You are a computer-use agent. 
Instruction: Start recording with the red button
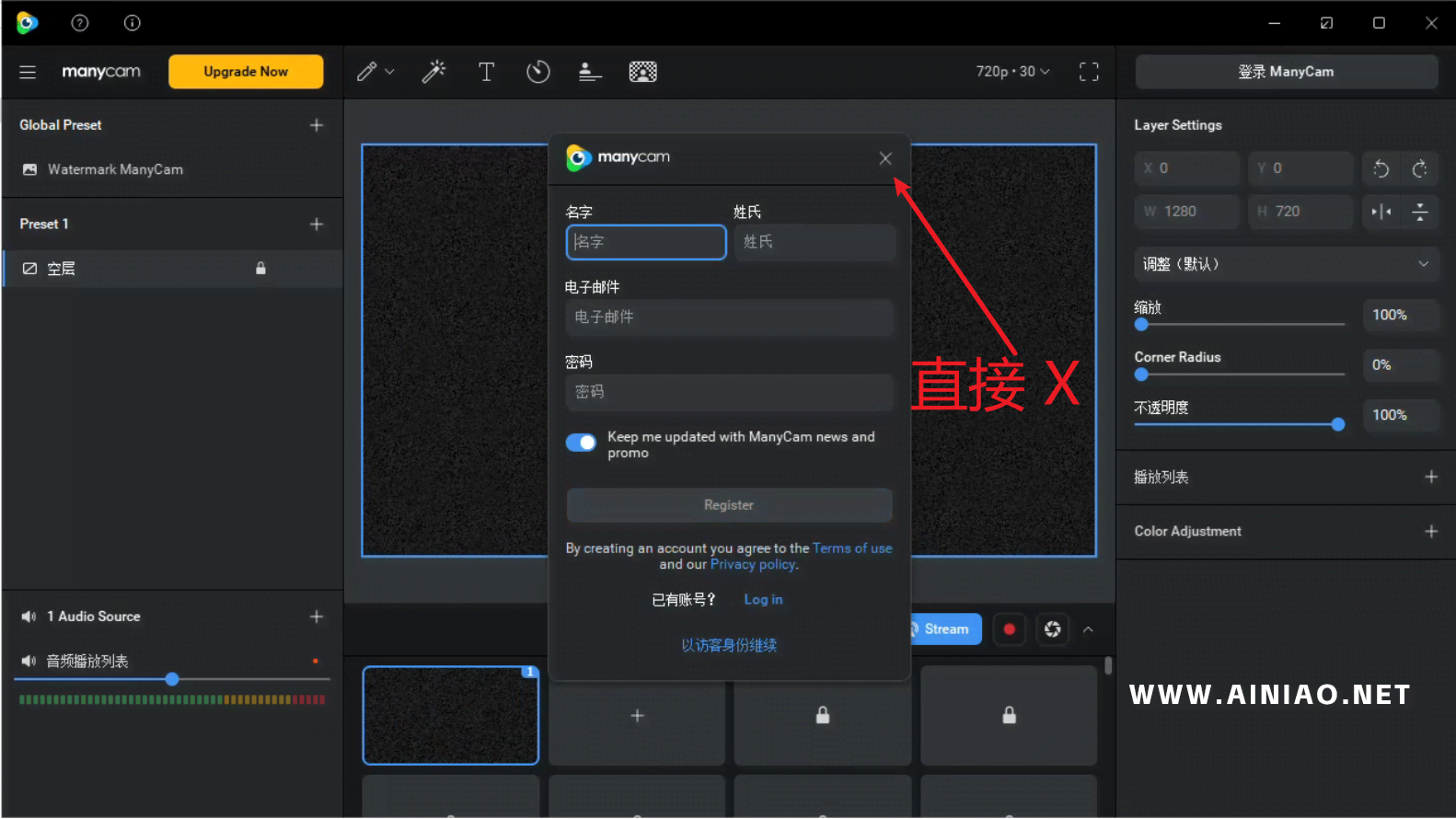pyautogui.click(x=1010, y=629)
